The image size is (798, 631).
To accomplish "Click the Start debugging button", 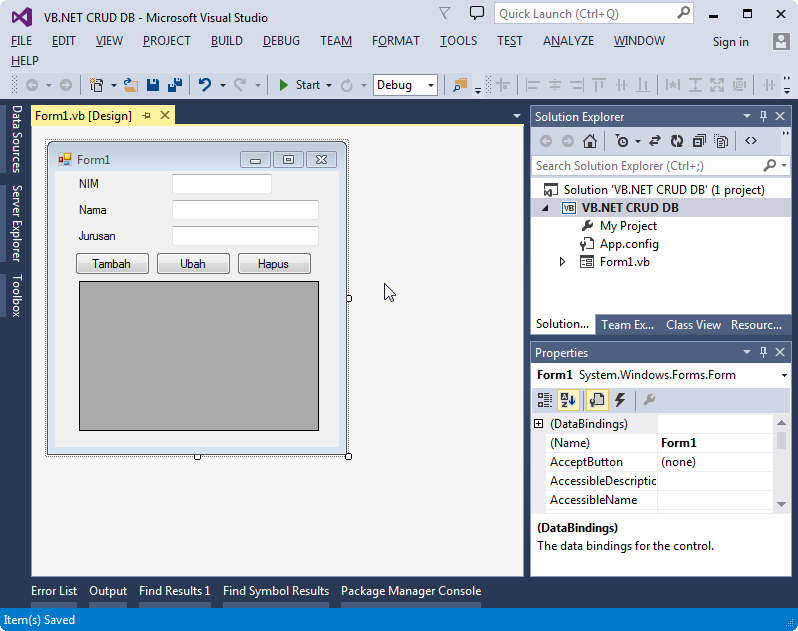I will pos(300,85).
